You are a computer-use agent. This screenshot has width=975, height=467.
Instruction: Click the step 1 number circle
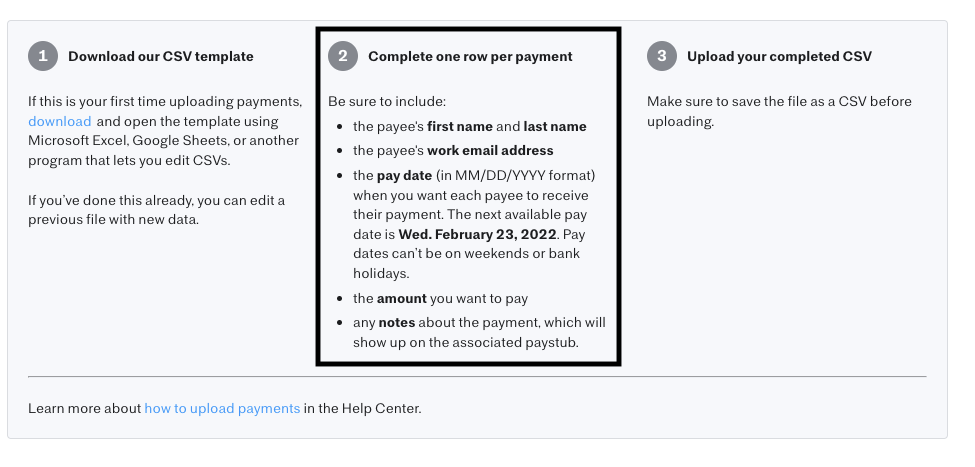pos(43,56)
